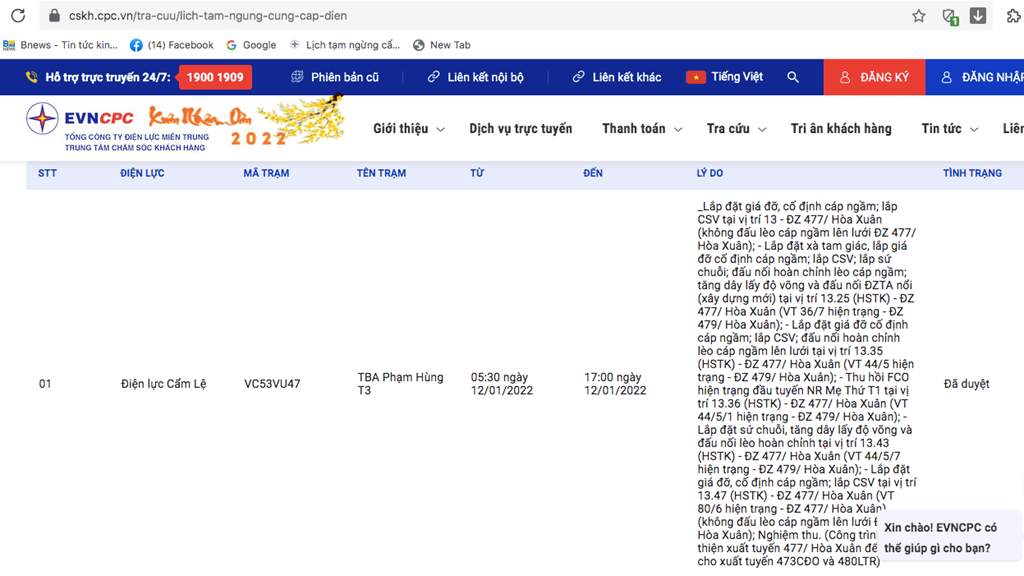This screenshot has width=1024, height=576.
Task: Click the Lịch tạm ngừng bookmark favicon
Action: [x=295, y=44]
